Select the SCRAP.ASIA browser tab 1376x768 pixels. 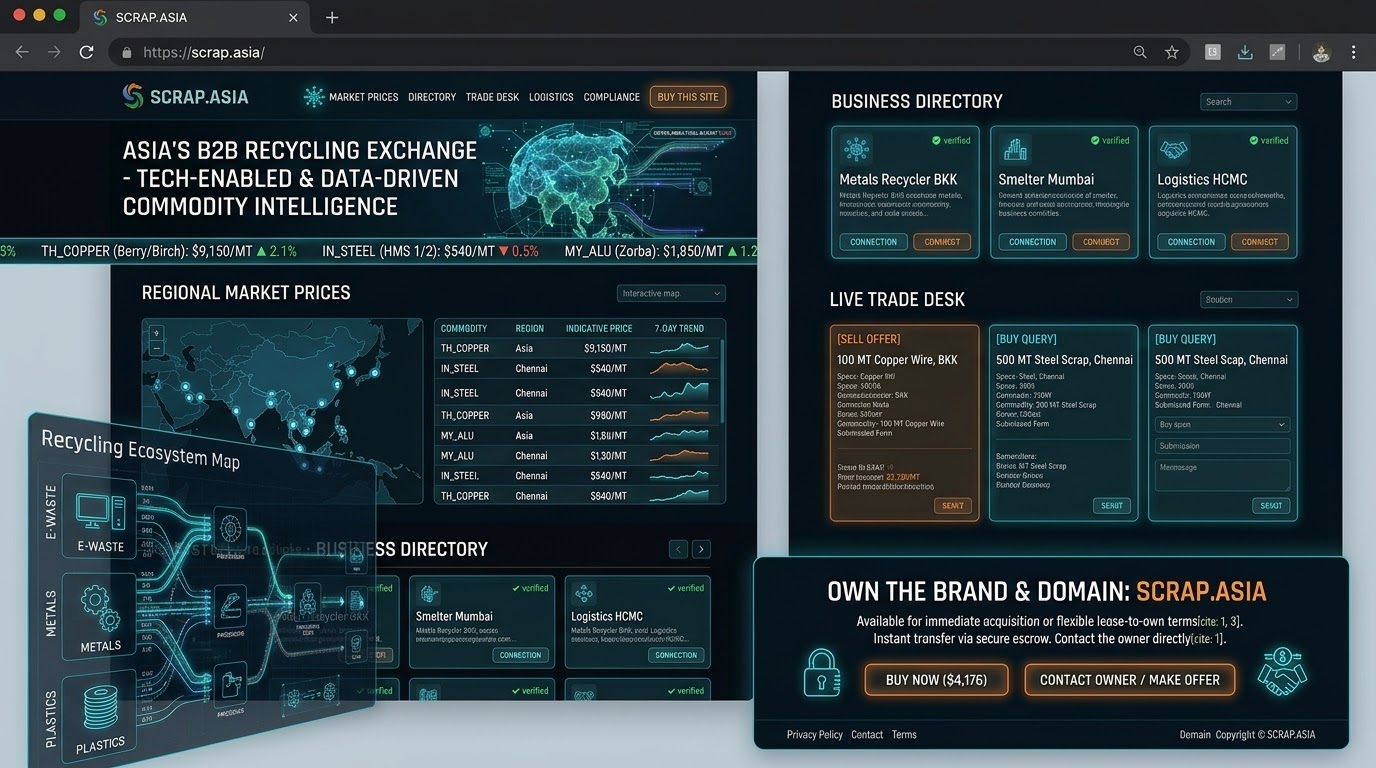pyautogui.click(x=194, y=17)
